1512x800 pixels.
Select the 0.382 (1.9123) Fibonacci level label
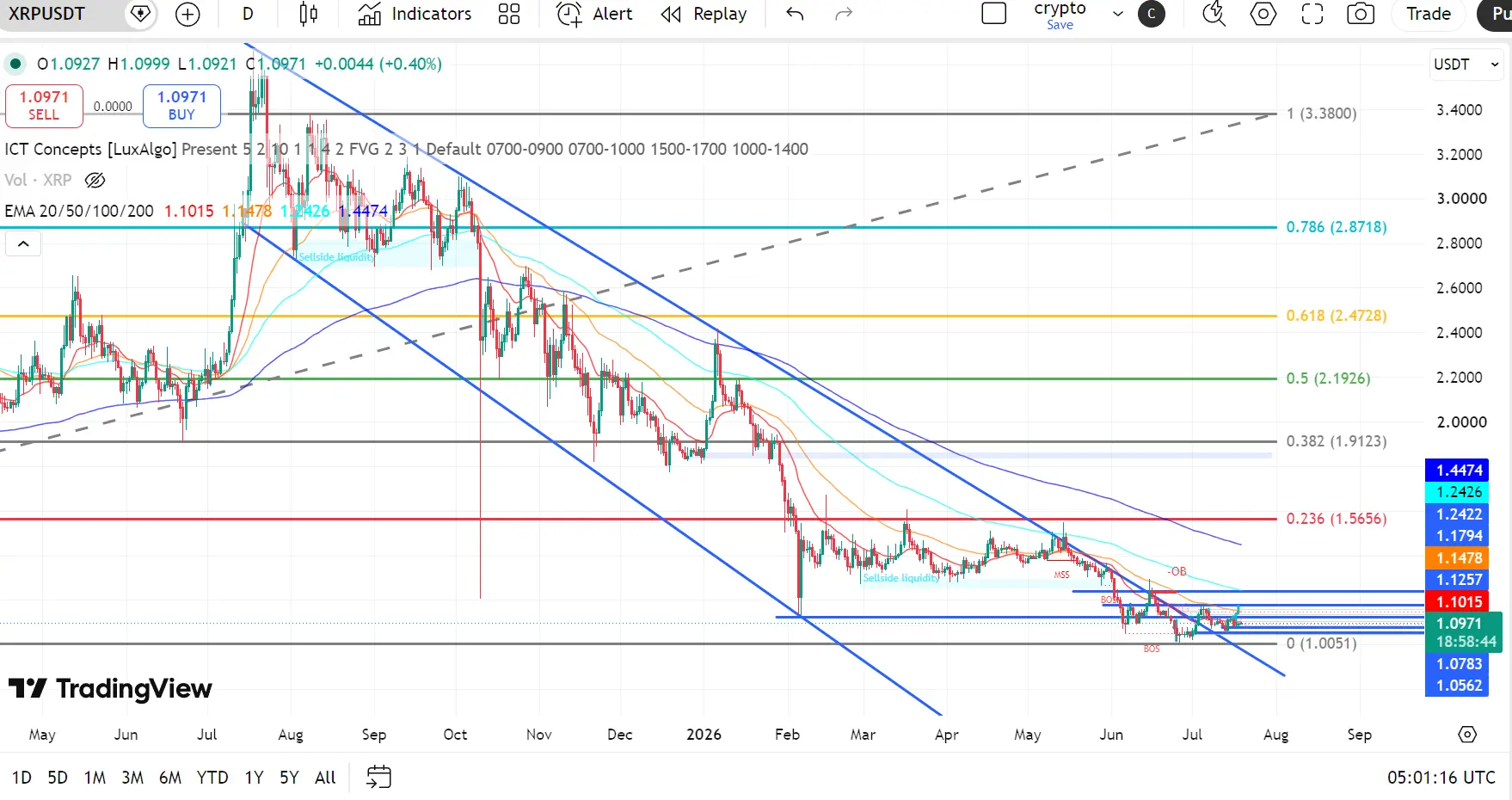point(1337,441)
